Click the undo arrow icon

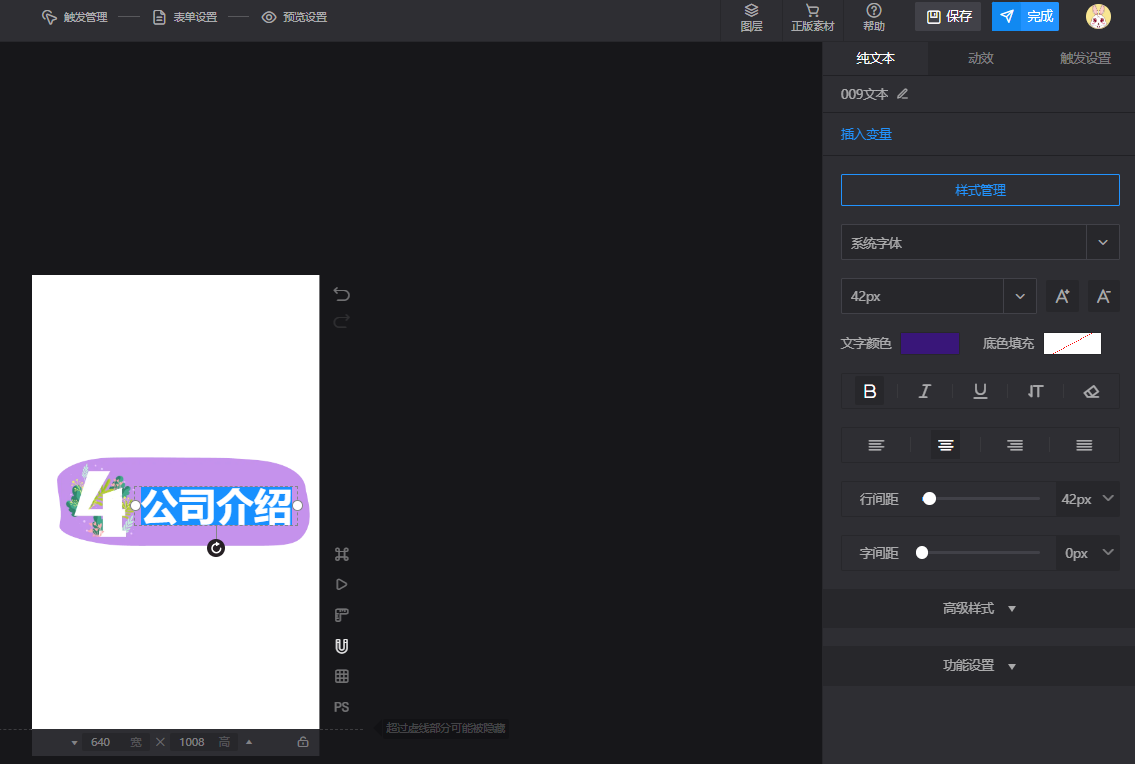[x=342, y=294]
